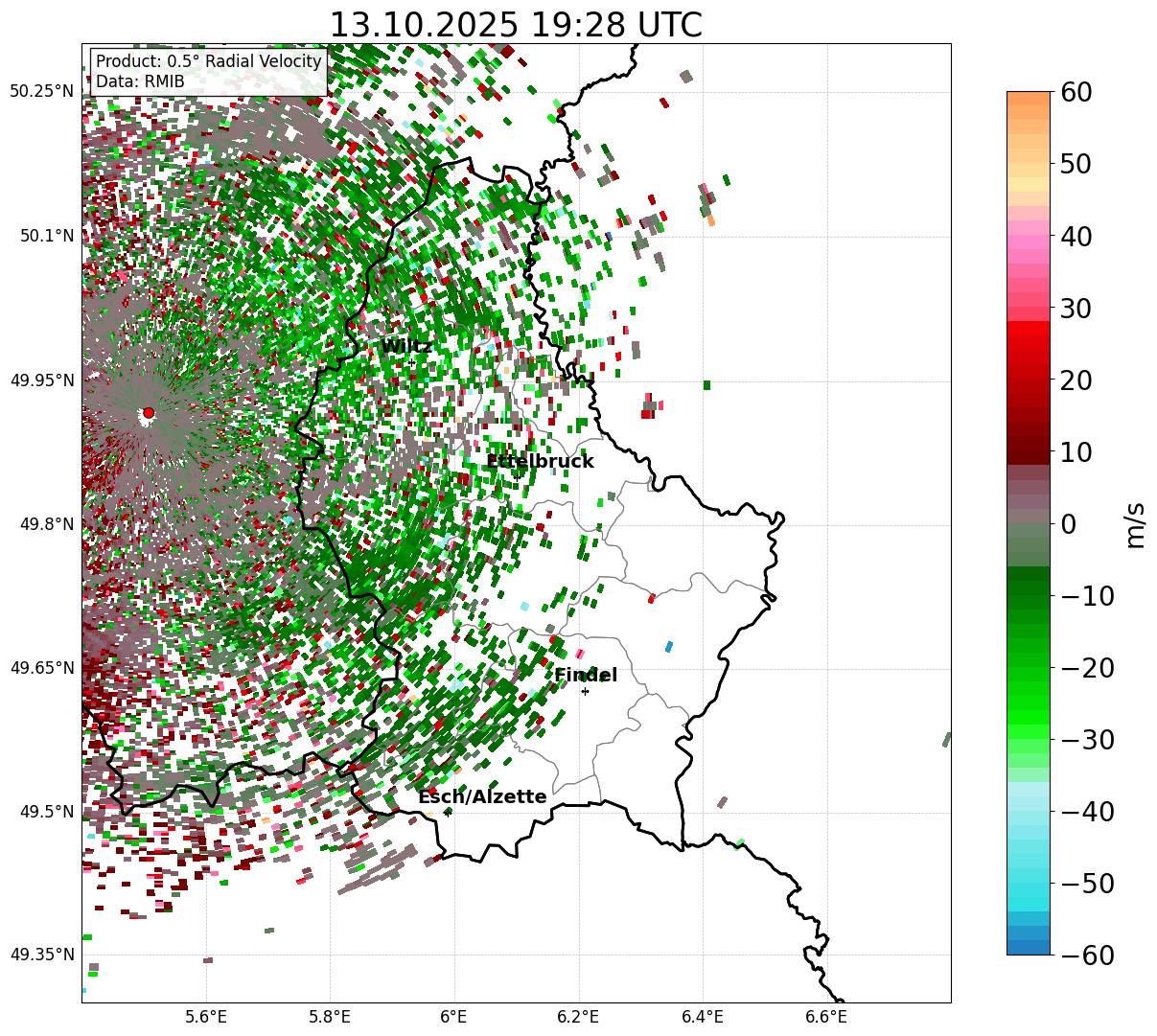Click the colorbar −20 tick label
1157x1036 pixels.
[1087, 668]
